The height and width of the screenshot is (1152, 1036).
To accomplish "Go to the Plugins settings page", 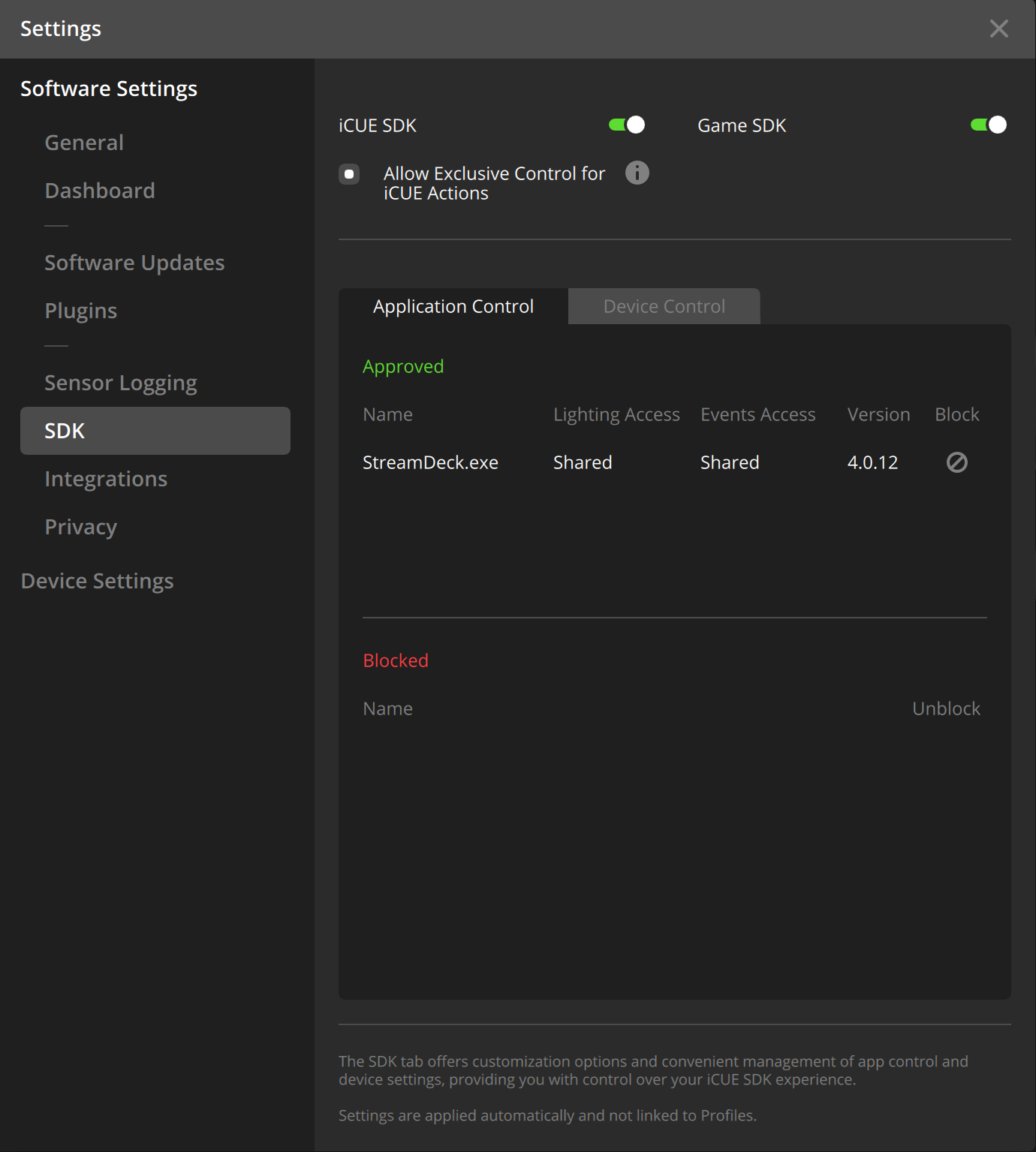I will click(81, 311).
